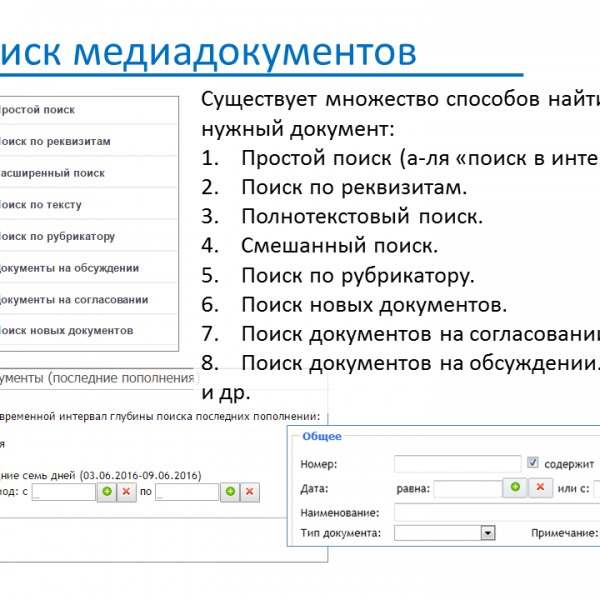Select 'Простой поиск' menu item

point(39,110)
